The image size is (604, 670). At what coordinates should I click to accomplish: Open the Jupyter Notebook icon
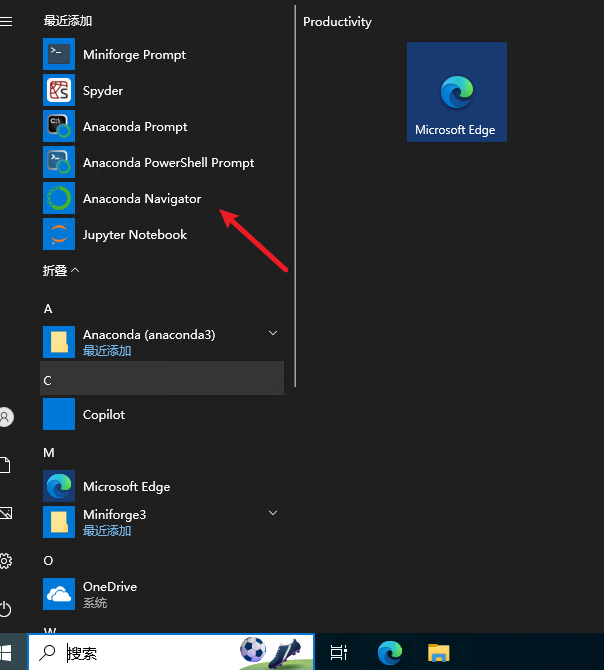pos(59,234)
